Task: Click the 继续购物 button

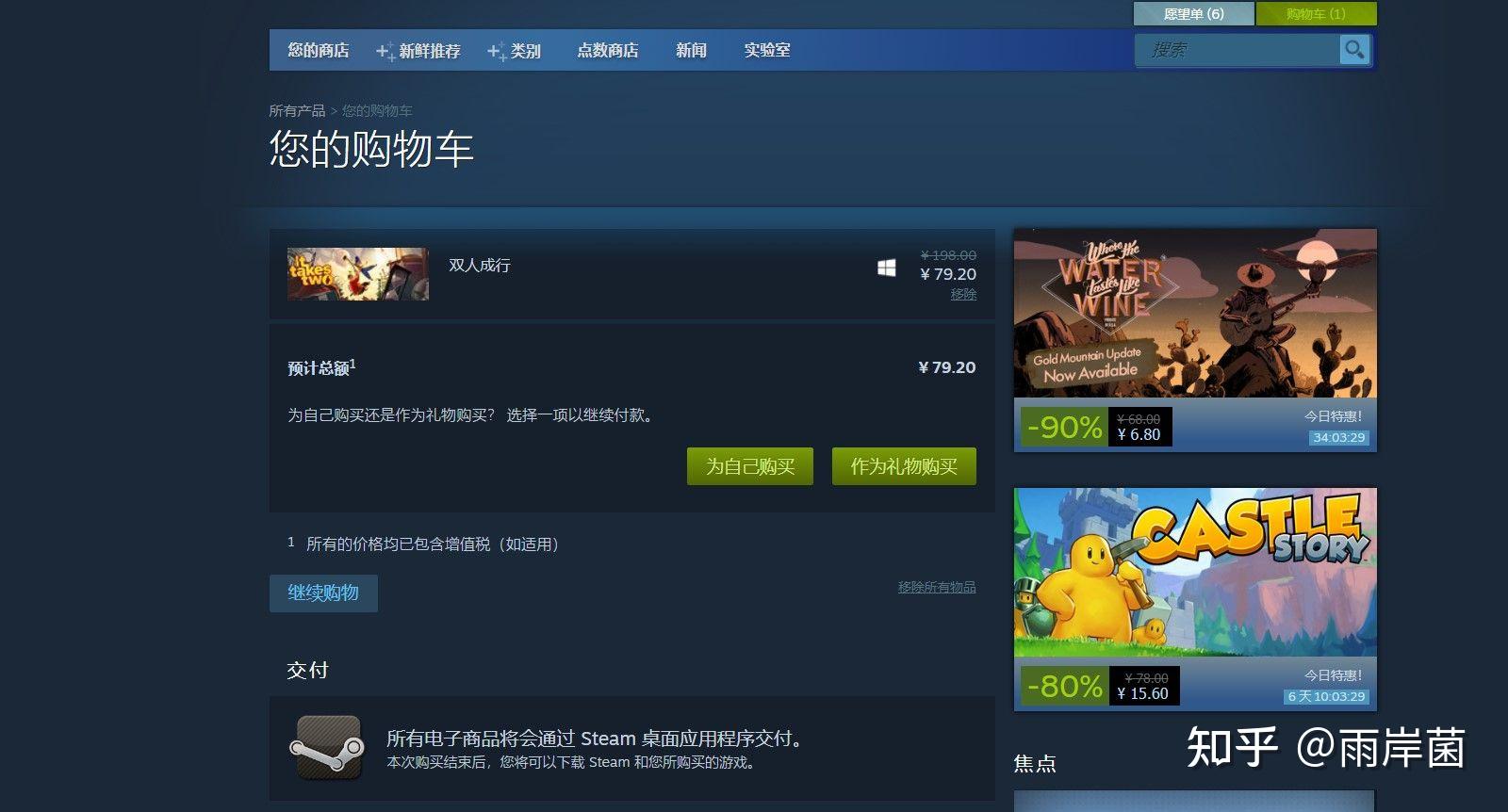Action: pos(323,593)
